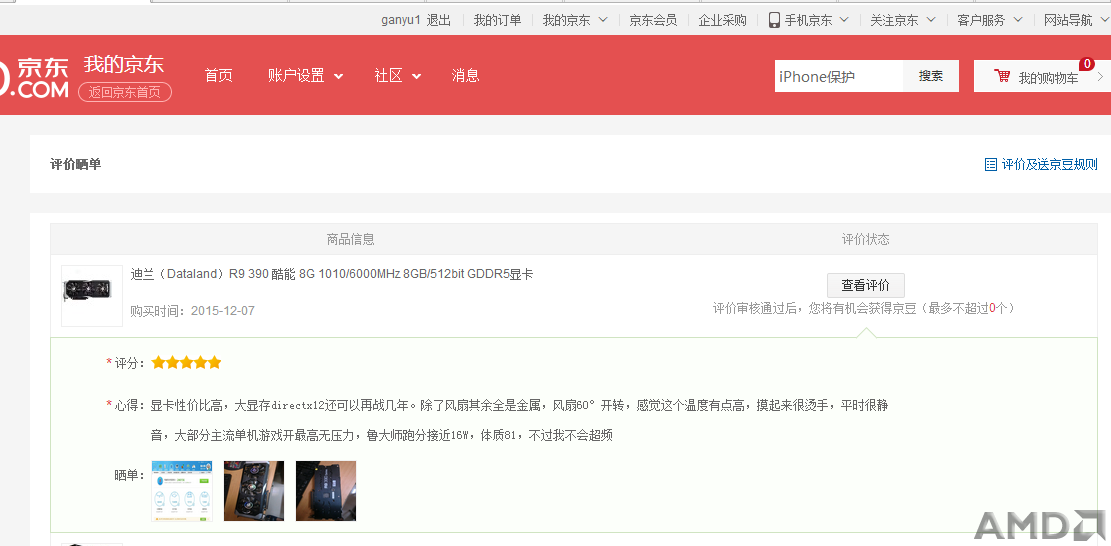Click the 评价晒单 heading
This screenshot has height=546, width=1111.
[x=76, y=164]
